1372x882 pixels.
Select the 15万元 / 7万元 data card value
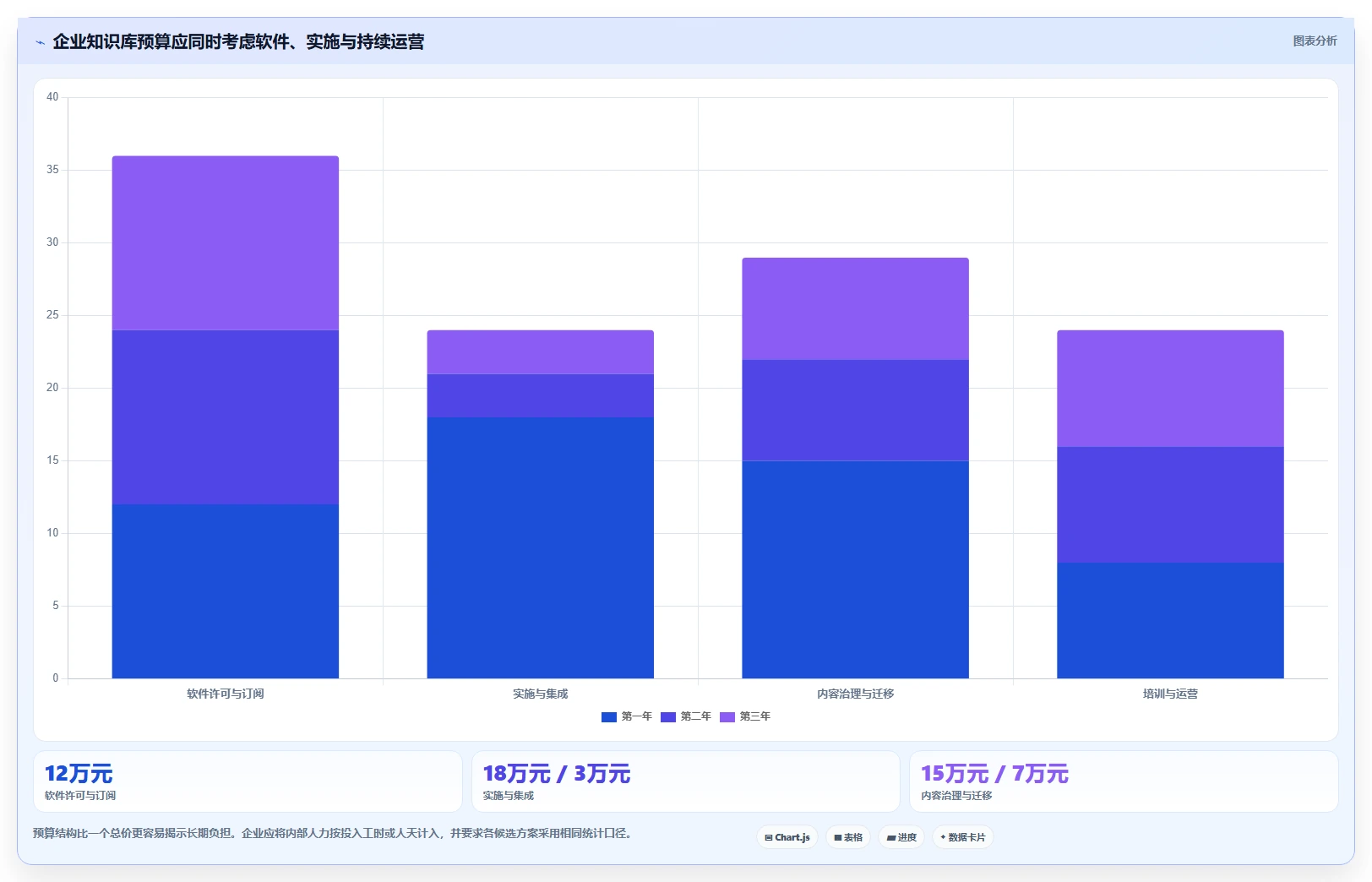point(994,774)
